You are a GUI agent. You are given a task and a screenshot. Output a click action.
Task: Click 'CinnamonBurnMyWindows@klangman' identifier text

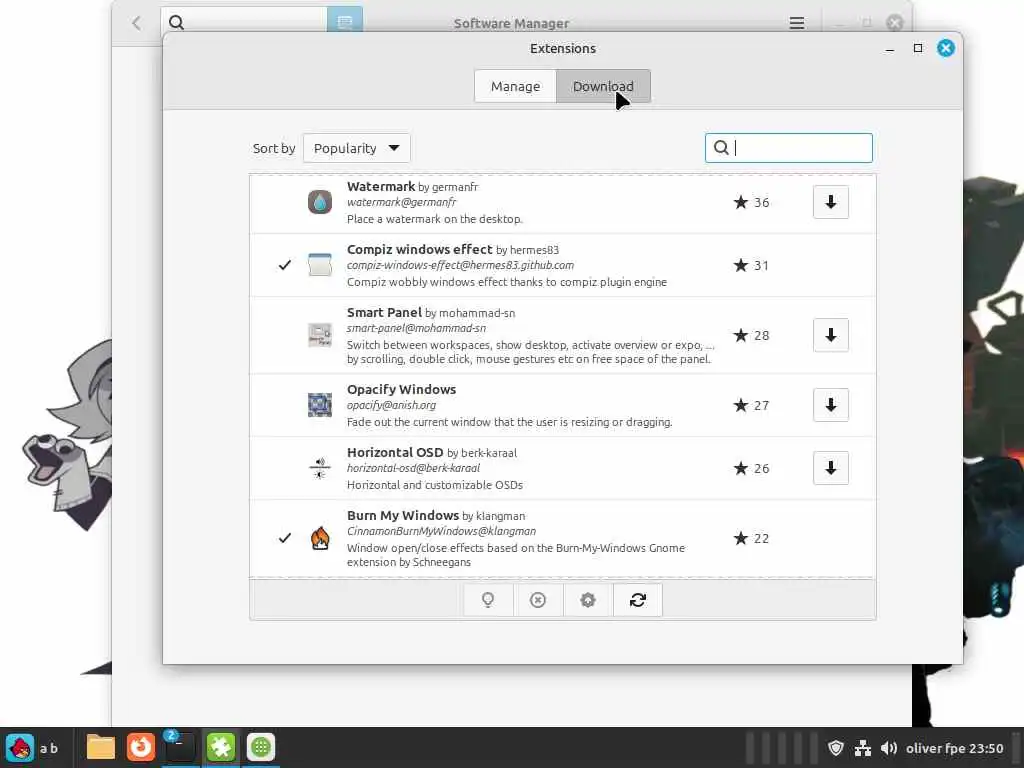click(441, 531)
